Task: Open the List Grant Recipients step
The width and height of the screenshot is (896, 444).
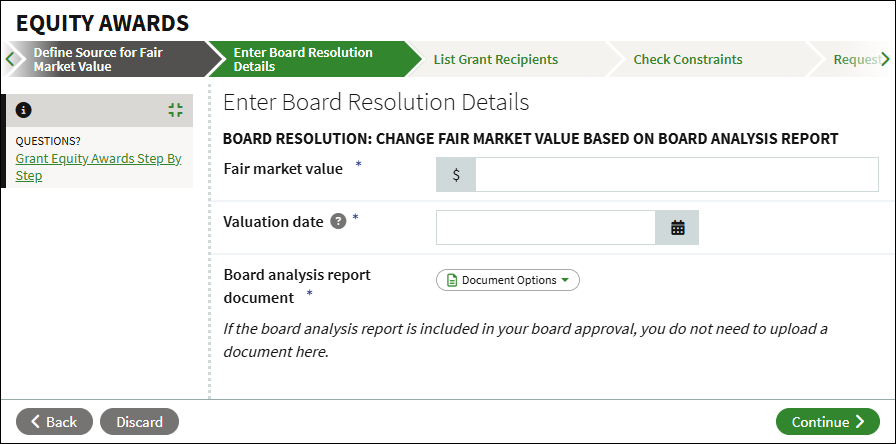Action: [x=495, y=59]
